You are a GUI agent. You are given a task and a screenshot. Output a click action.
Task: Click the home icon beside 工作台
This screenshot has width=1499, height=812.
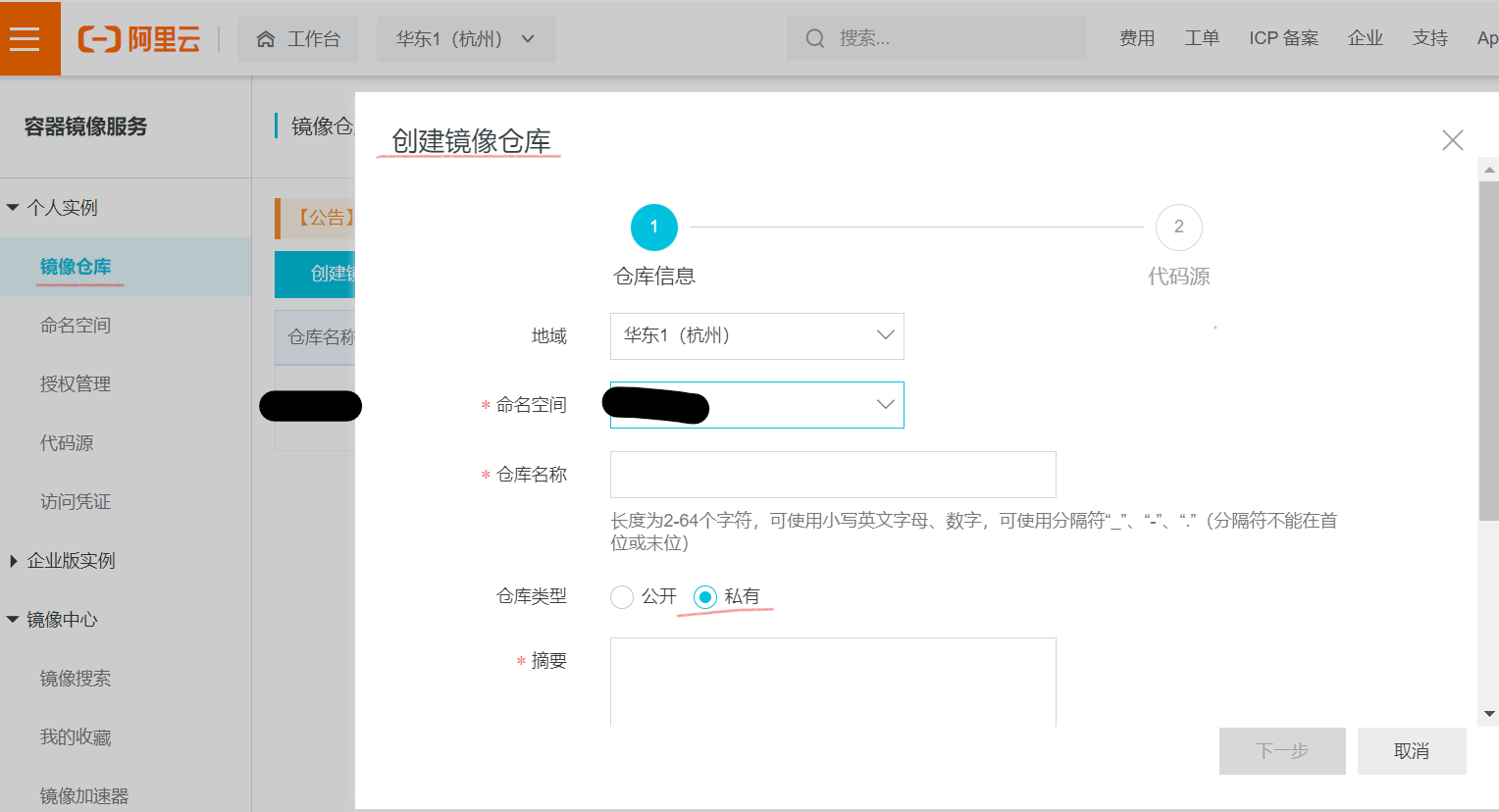(265, 39)
